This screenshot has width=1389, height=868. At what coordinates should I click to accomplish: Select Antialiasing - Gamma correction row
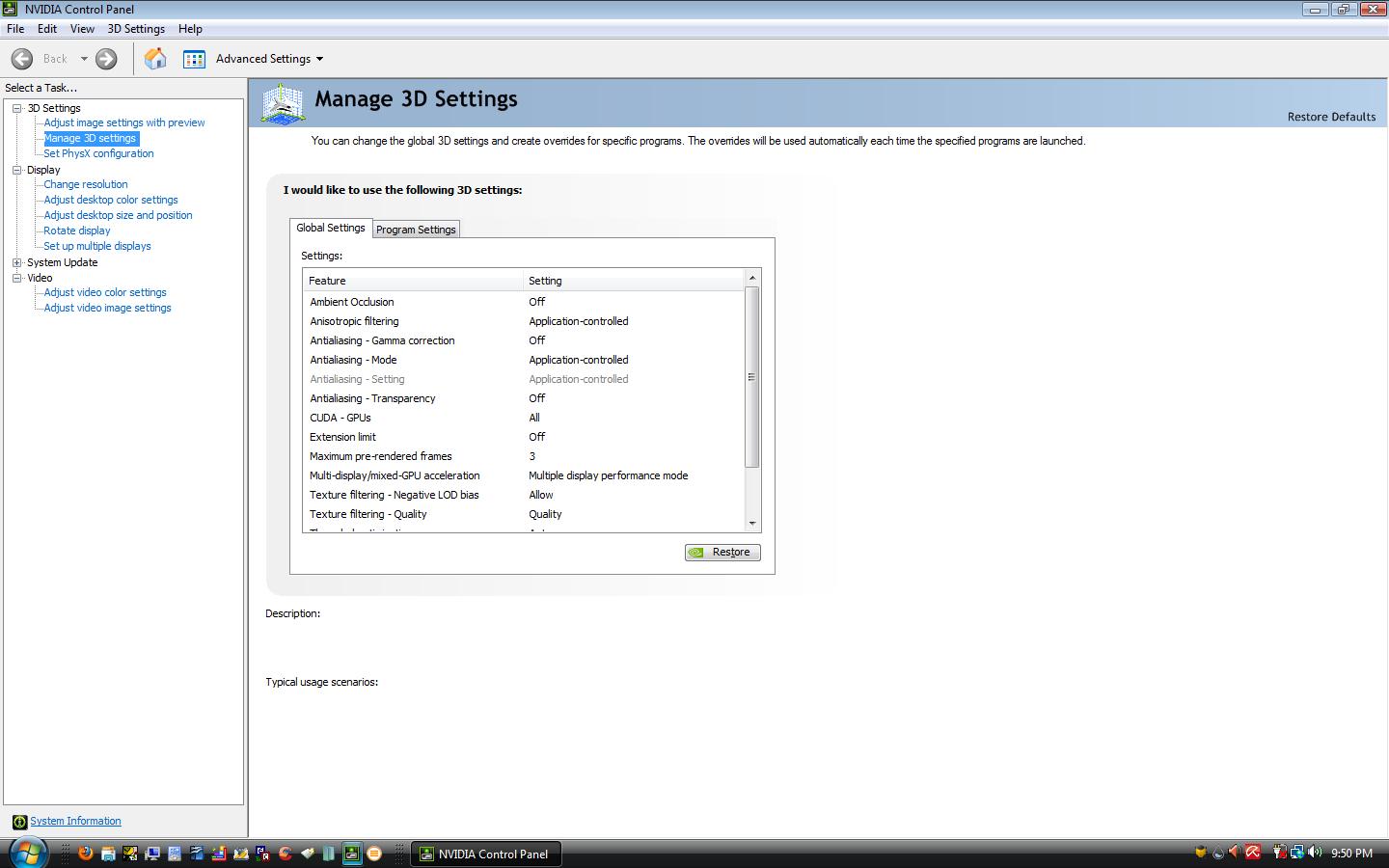(524, 340)
